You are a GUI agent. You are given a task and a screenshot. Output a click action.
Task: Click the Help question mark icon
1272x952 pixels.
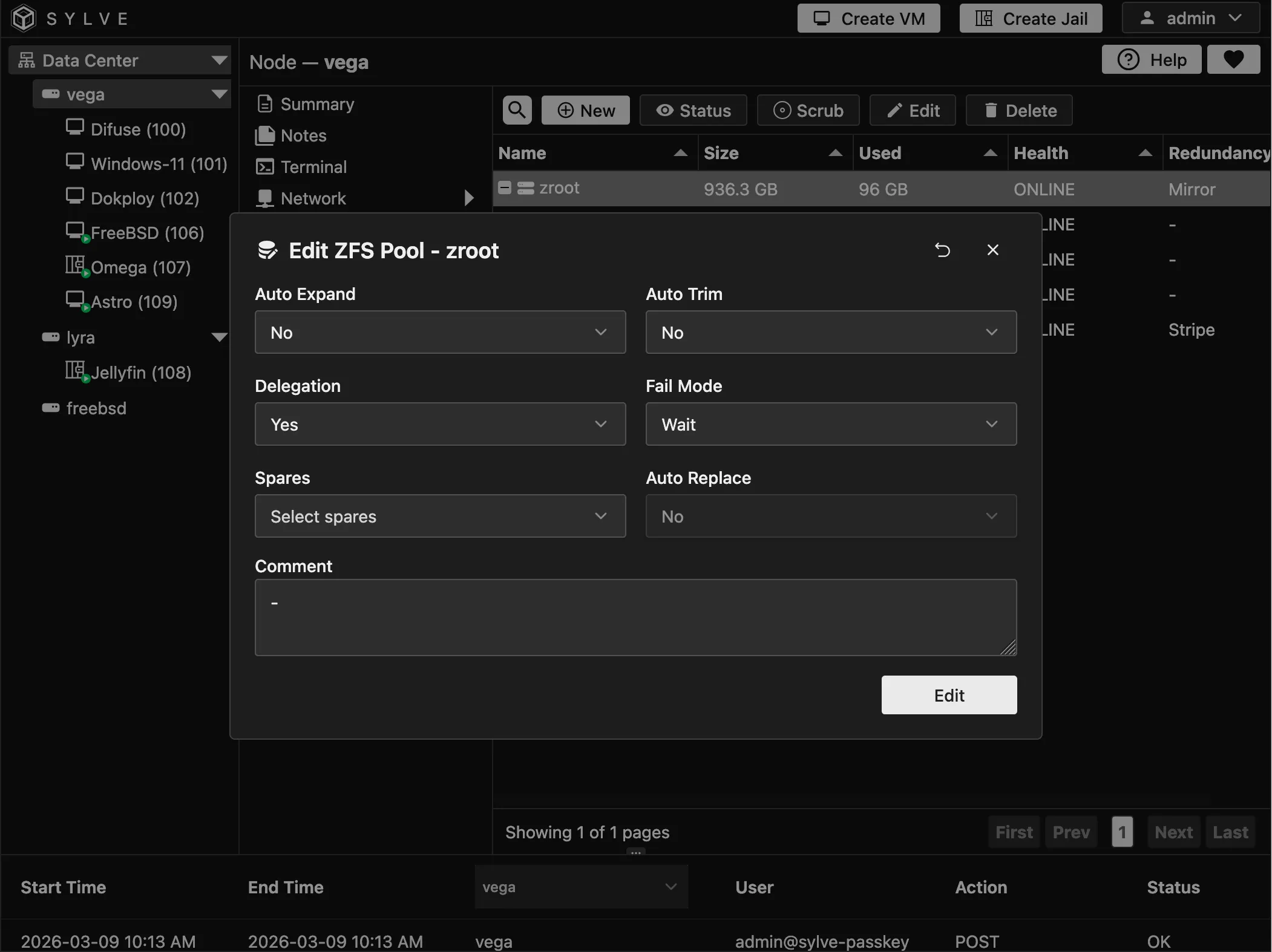(1128, 59)
